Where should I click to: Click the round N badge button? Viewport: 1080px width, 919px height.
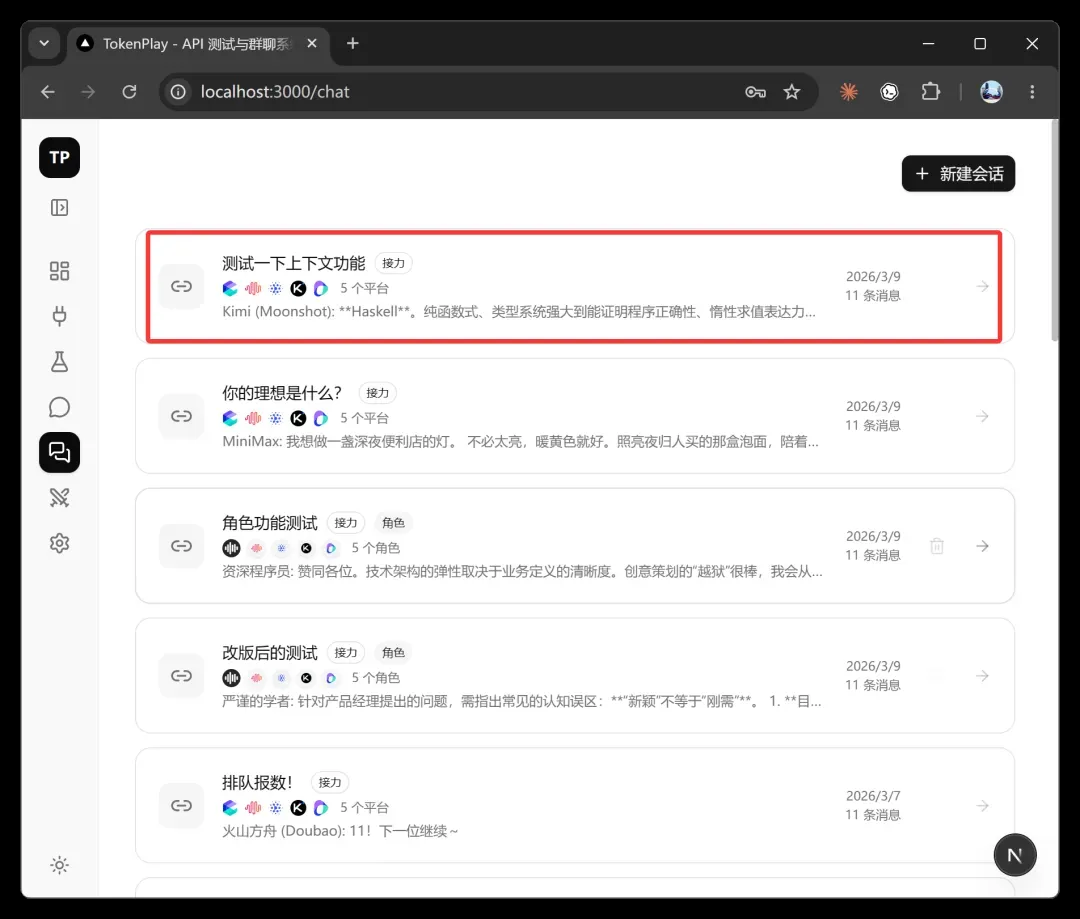(1015, 855)
